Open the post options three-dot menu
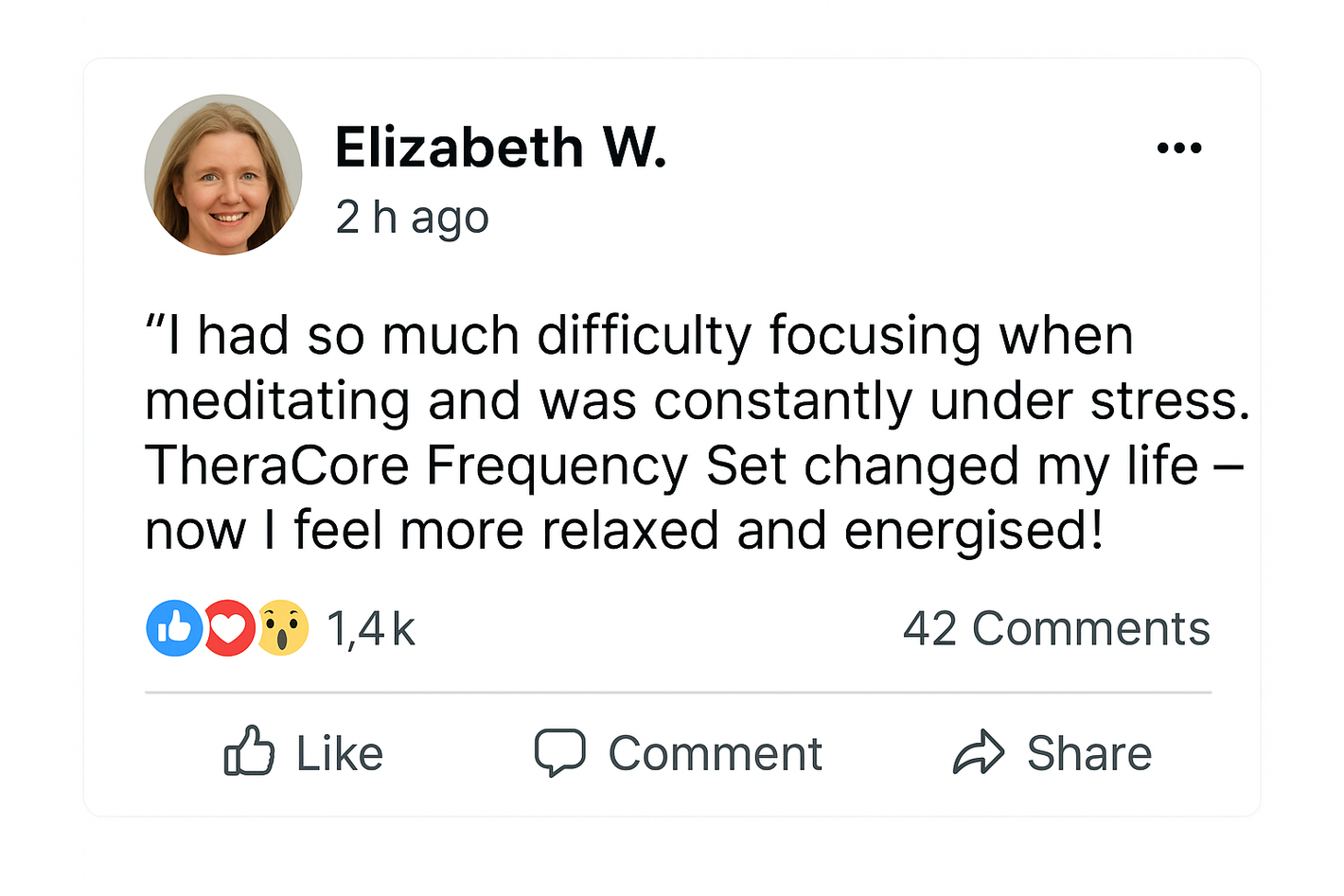This screenshot has height=896, width=1344. (1178, 148)
